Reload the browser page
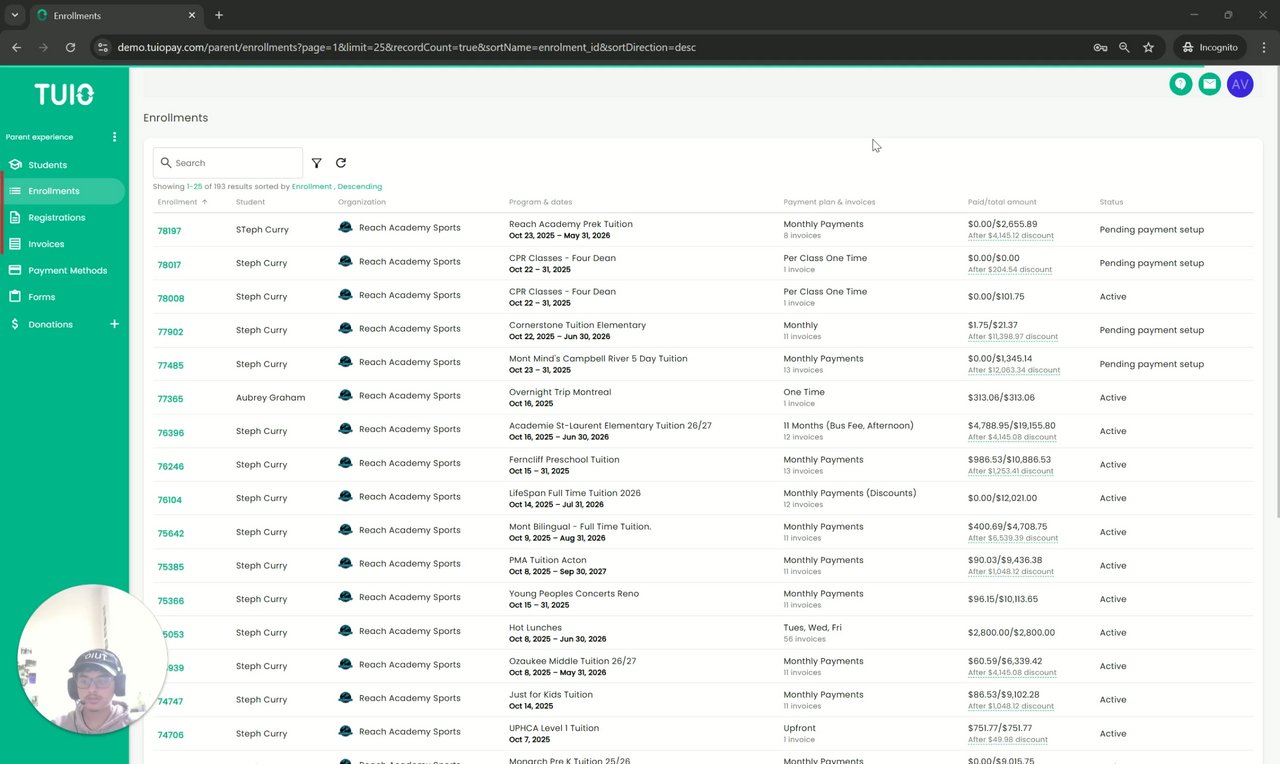This screenshot has width=1280, height=764. point(70,47)
